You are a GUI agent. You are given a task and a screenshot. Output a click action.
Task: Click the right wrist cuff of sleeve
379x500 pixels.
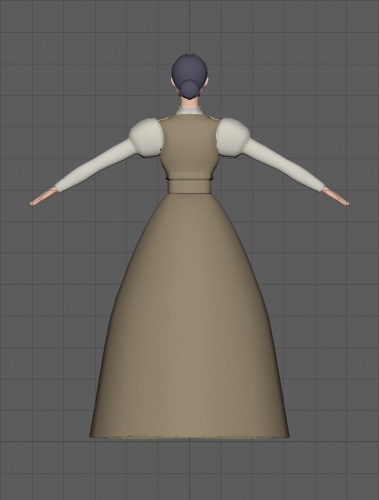click(320, 187)
